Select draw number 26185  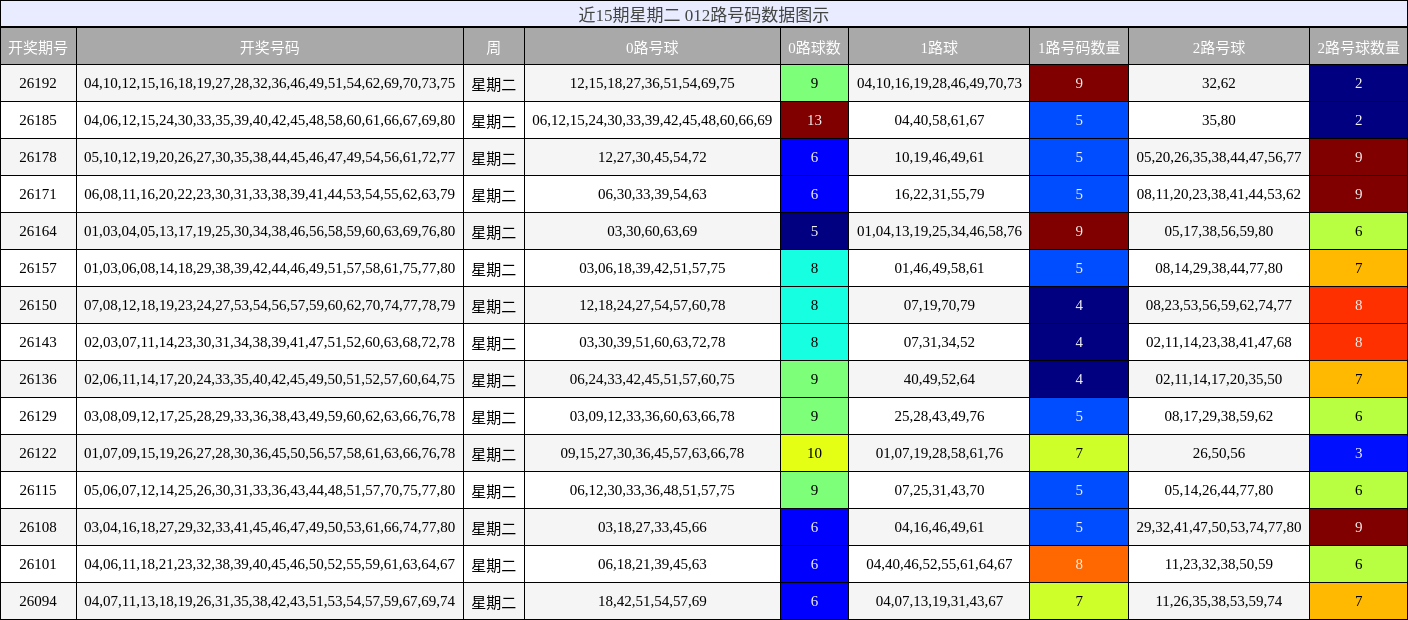pos(38,120)
